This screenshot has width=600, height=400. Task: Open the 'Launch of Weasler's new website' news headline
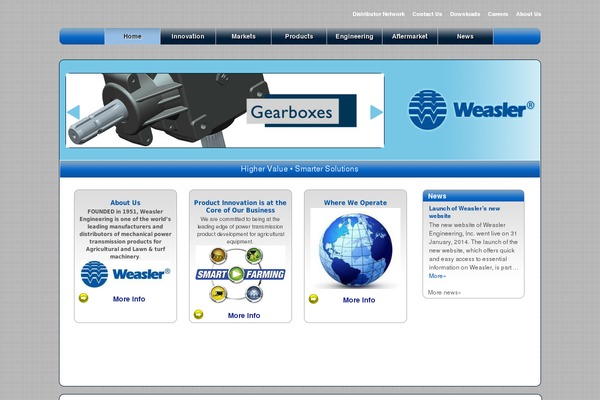pyautogui.click(x=464, y=212)
